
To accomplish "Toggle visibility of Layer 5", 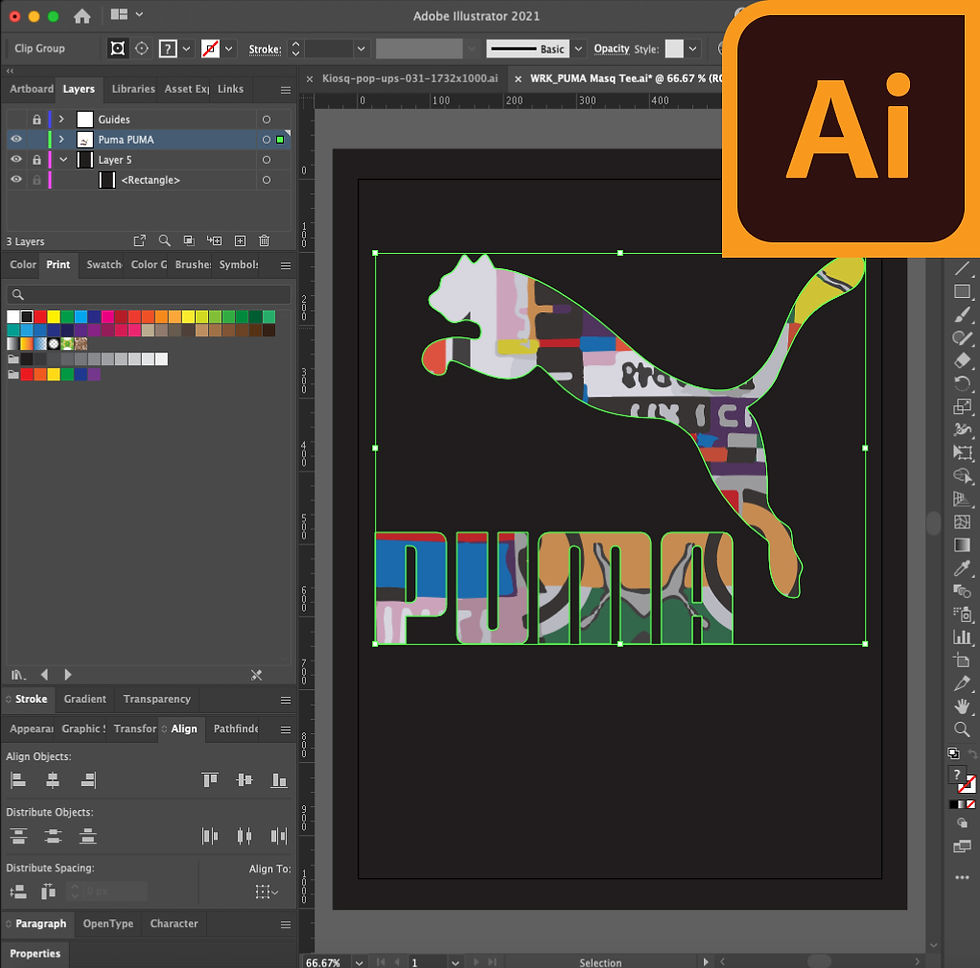I will click(x=16, y=160).
